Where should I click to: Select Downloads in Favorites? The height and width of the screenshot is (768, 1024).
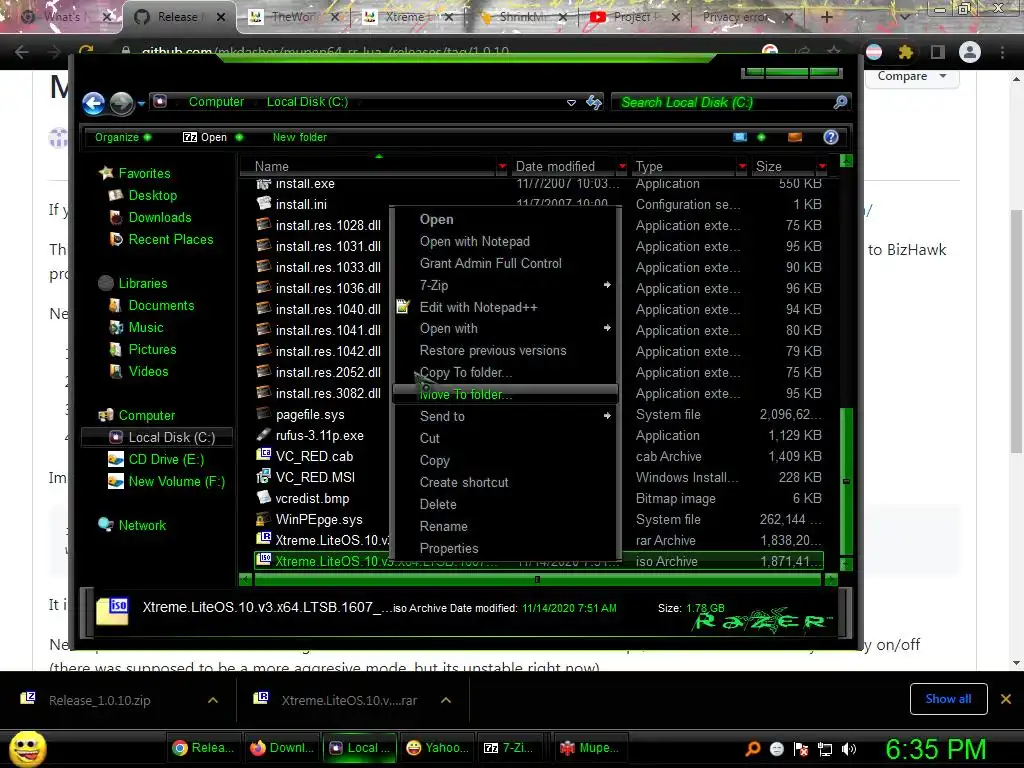[x=159, y=217]
